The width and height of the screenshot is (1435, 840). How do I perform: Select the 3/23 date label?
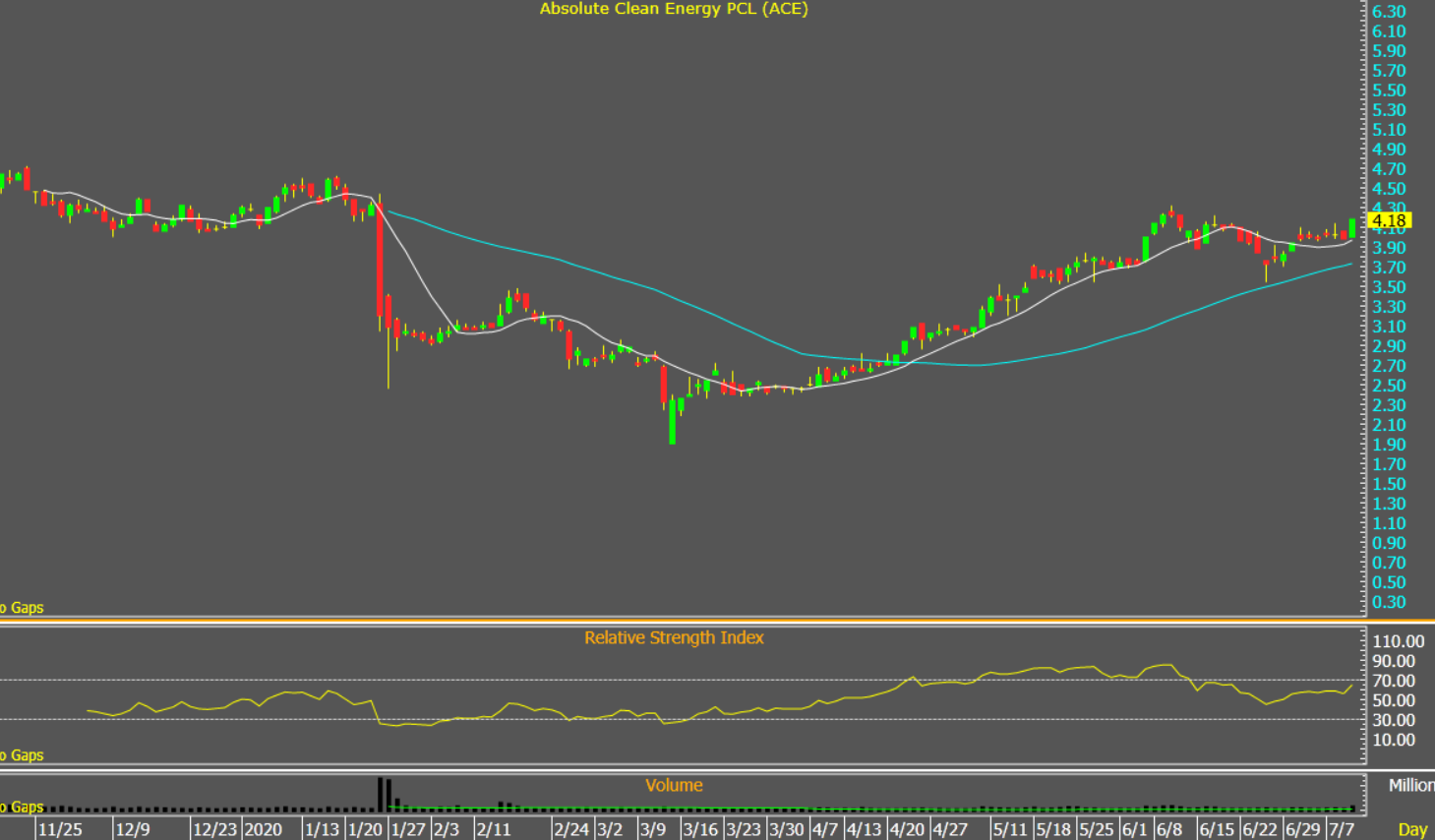tap(744, 829)
